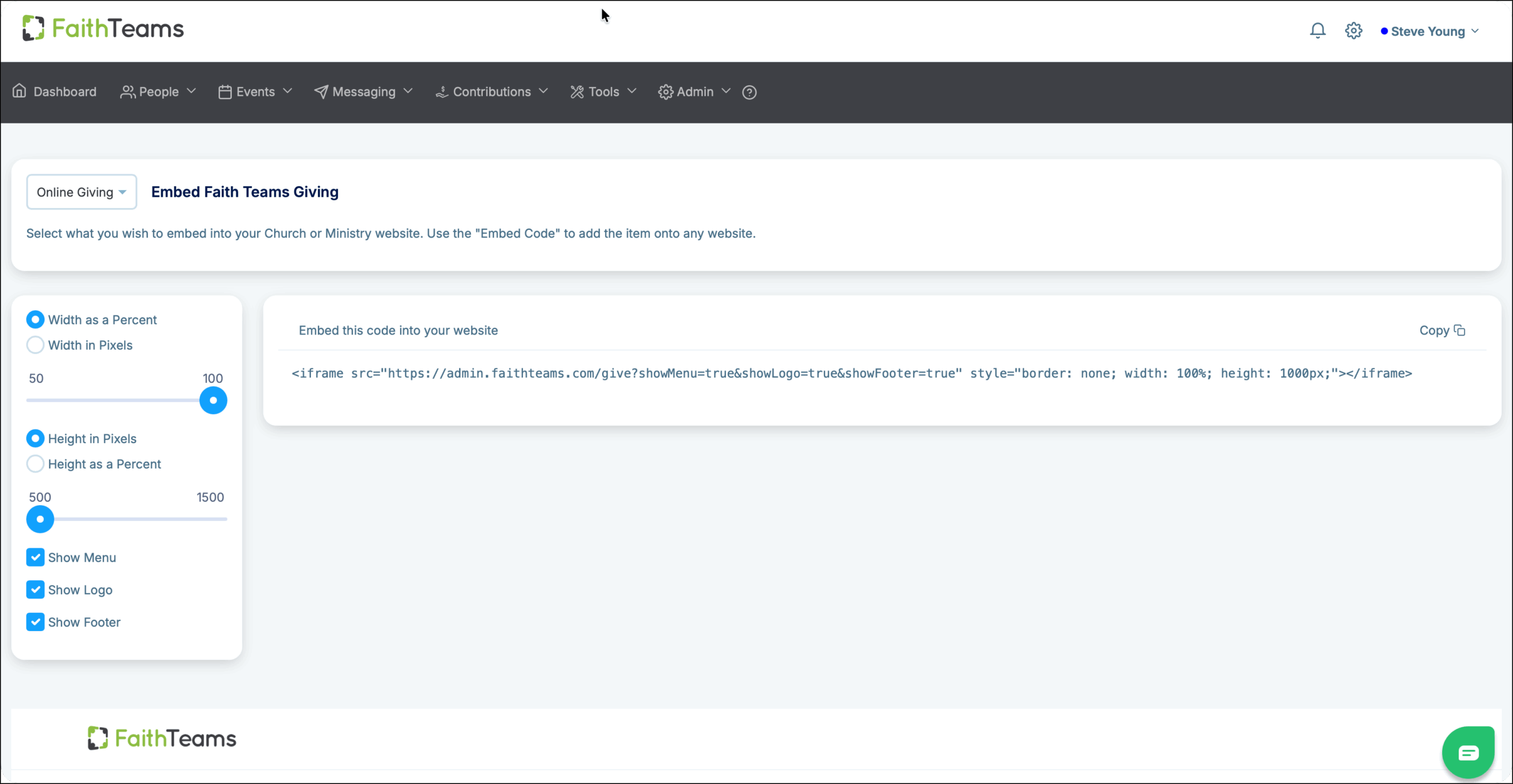The height and width of the screenshot is (784, 1513).
Task: Expand the Admin menu
Action: (694, 92)
